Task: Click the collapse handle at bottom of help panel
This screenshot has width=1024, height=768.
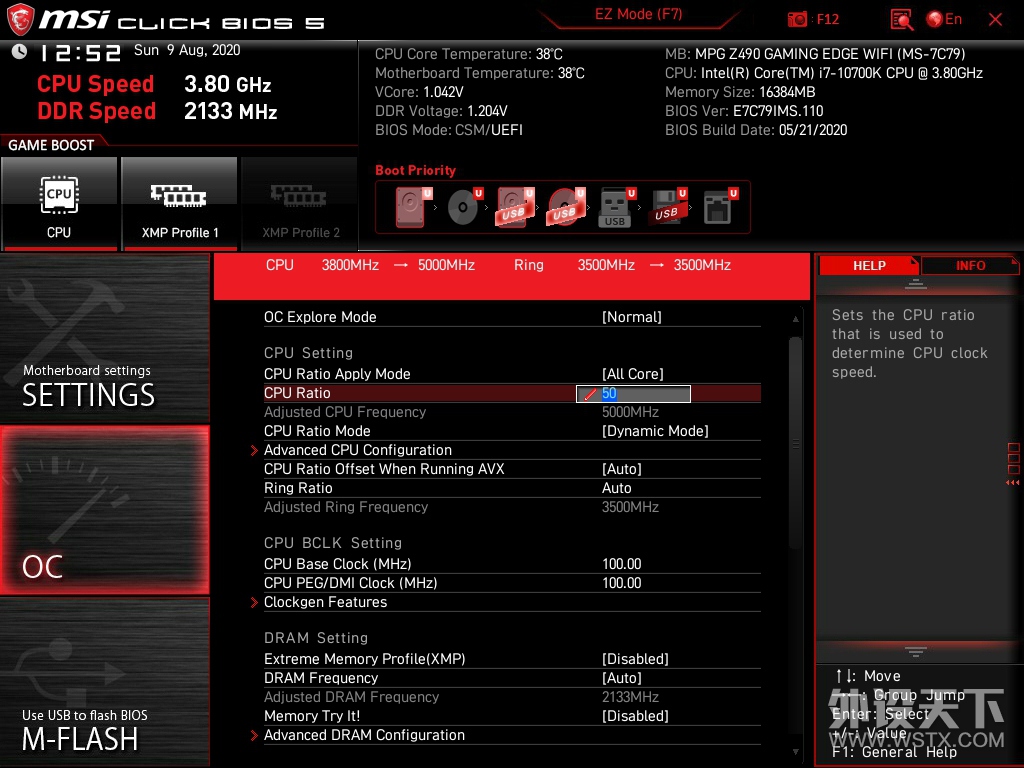Action: tap(916, 651)
